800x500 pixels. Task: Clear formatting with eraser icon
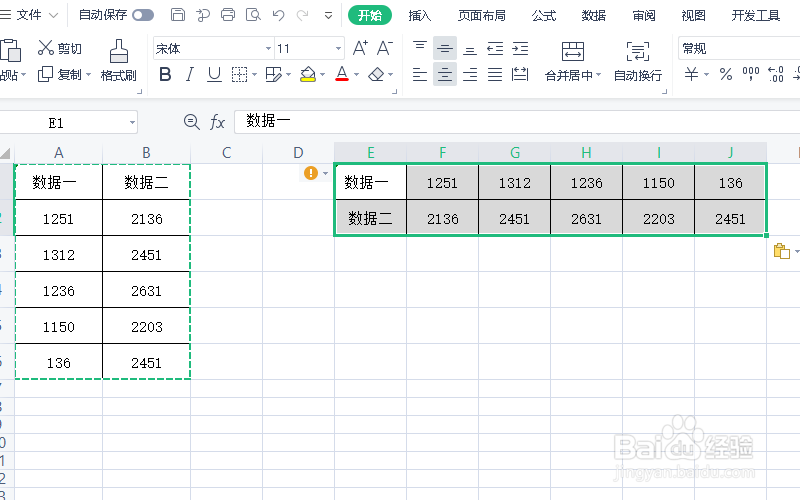coord(376,74)
